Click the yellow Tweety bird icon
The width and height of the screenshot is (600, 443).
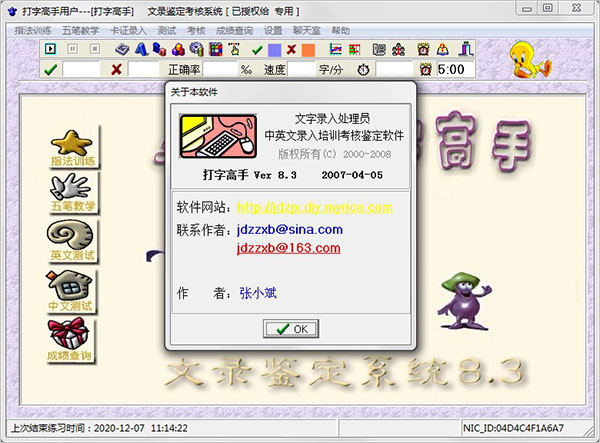(530, 59)
